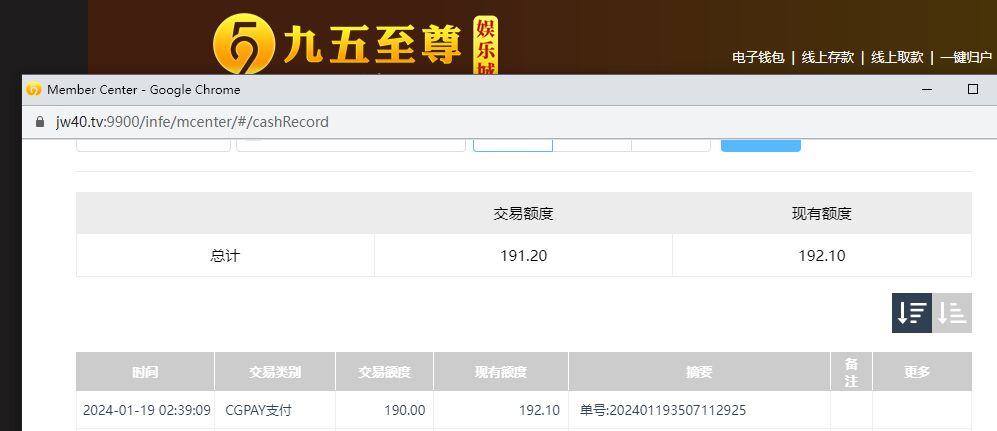Maximize the Member Center Chrome window
Image resolution: width=997 pixels, height=431 pixels.
coord(972,90)
